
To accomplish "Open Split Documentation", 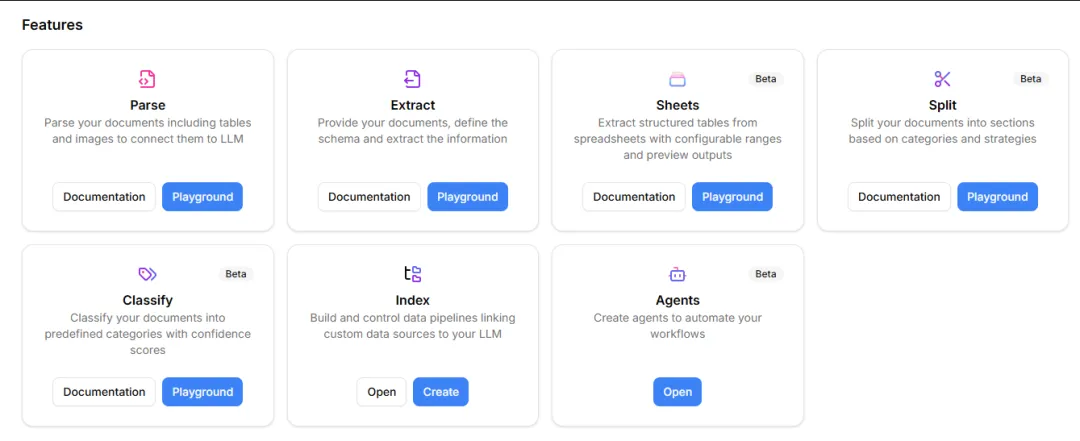I will (x=899, y=197).
